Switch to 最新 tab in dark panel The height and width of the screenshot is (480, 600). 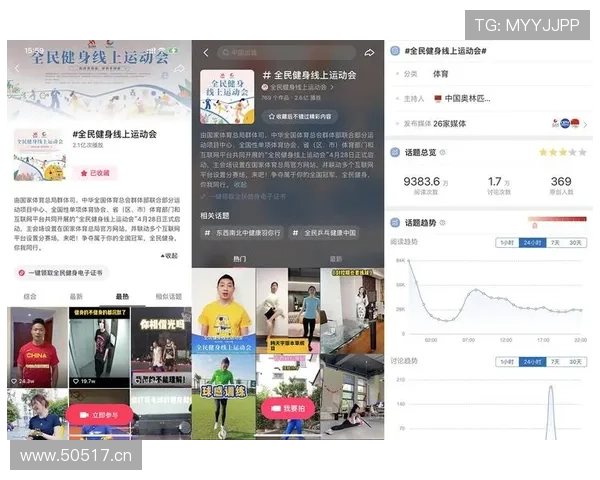(336, 259)
